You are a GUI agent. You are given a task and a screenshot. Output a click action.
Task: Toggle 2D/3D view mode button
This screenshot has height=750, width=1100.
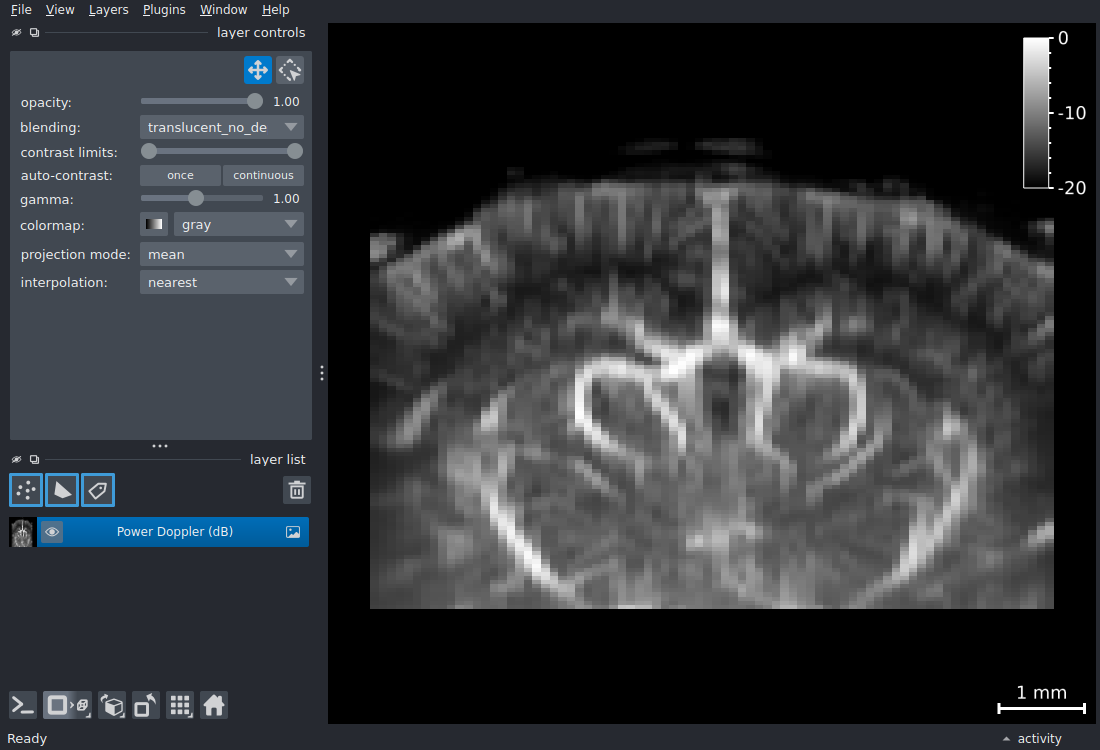coord(67,705)
